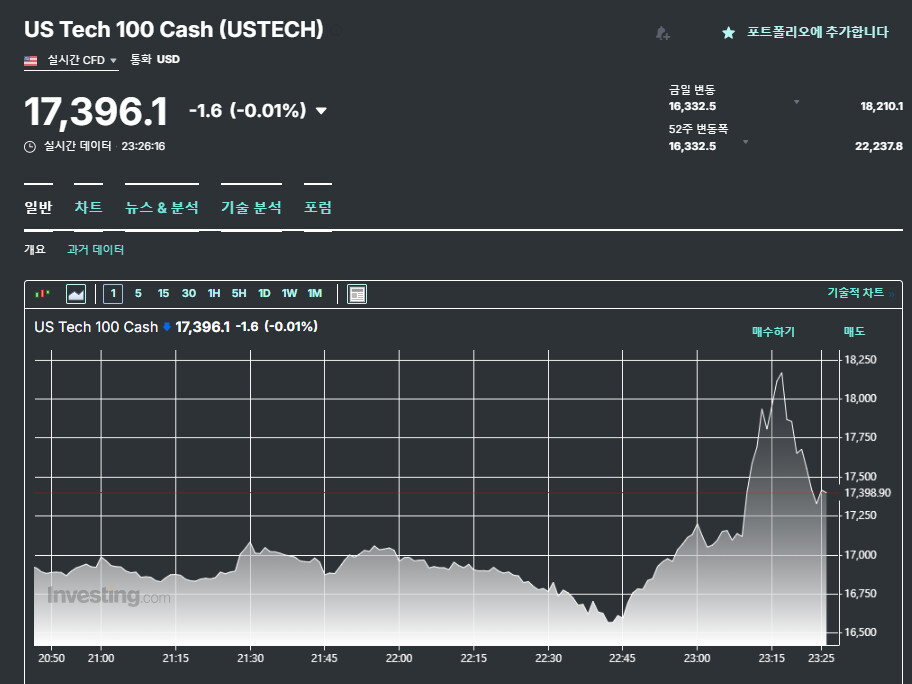Select the area chart type icon

(x=76, y=293)
